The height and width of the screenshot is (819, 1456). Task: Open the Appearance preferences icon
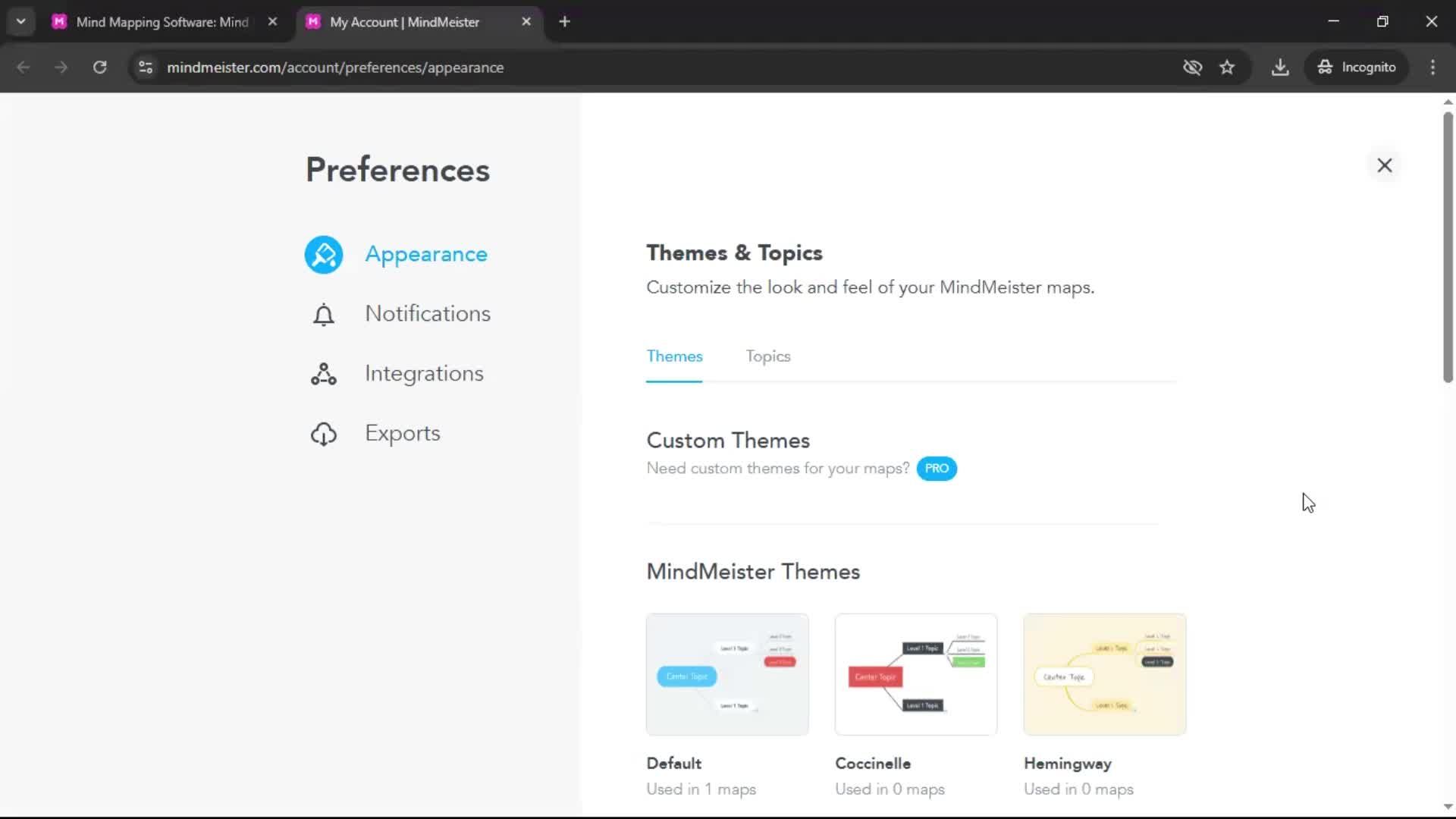324,255
